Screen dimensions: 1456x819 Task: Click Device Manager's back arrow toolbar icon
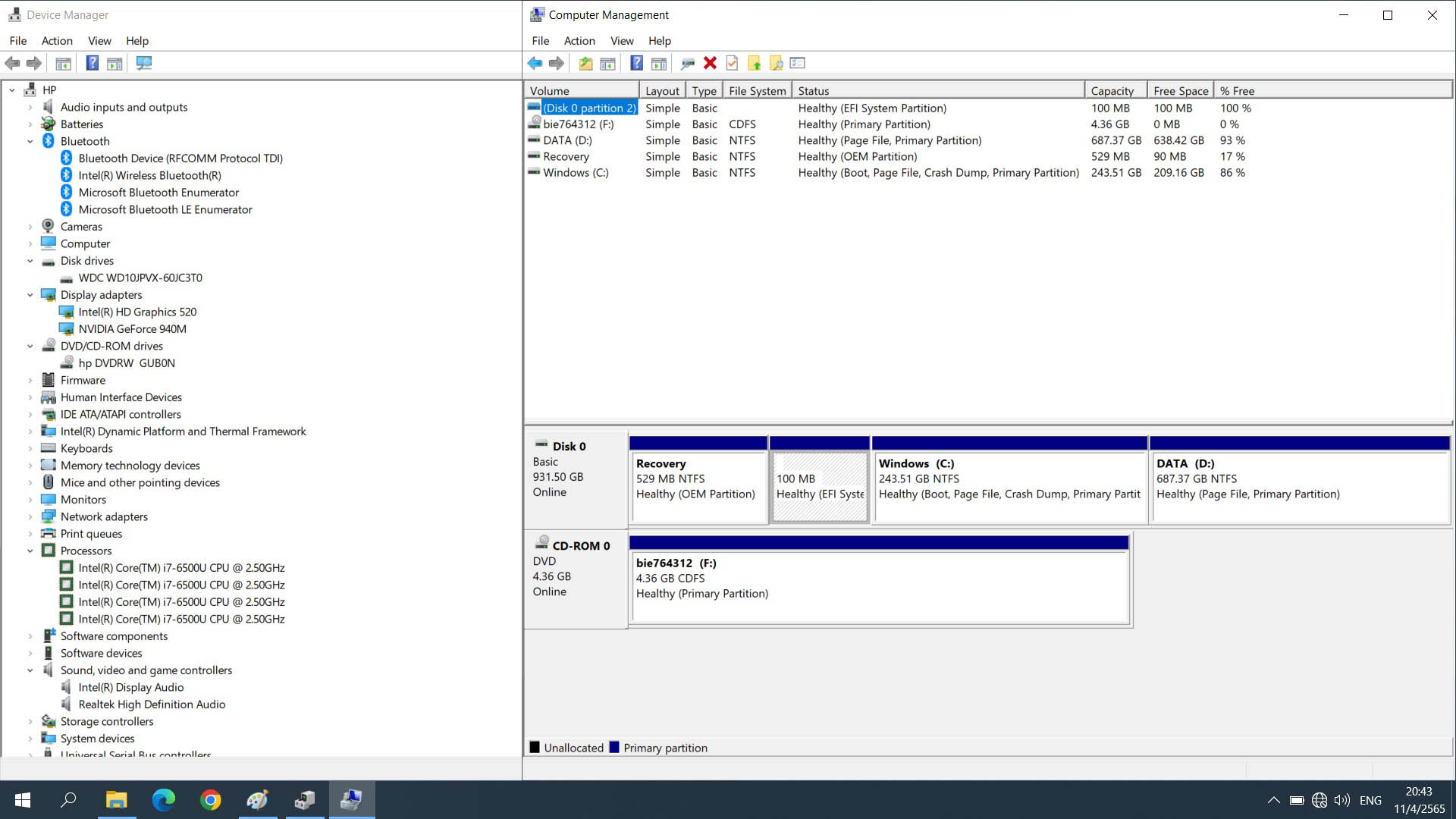tap(13, 64)
